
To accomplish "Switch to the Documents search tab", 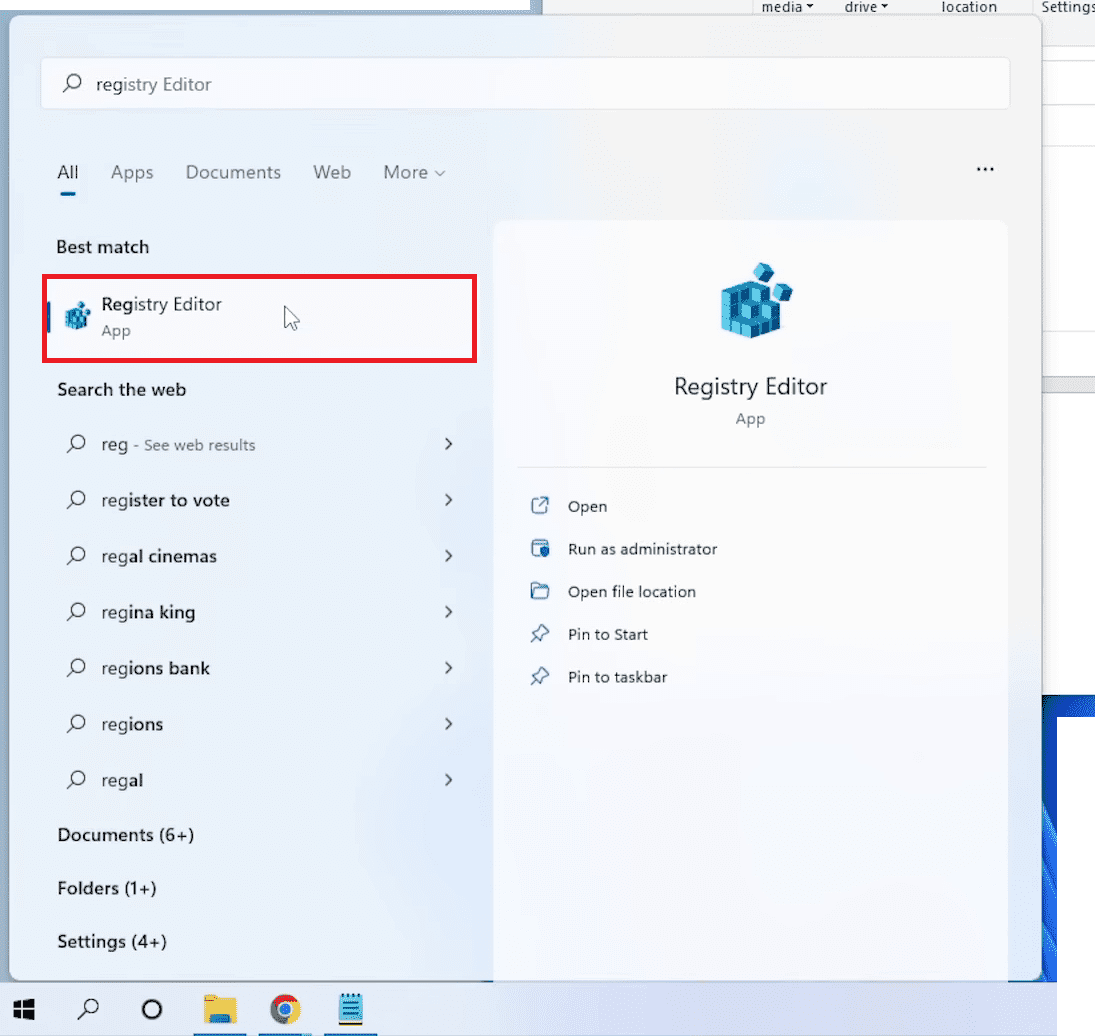I will [233, 172].
